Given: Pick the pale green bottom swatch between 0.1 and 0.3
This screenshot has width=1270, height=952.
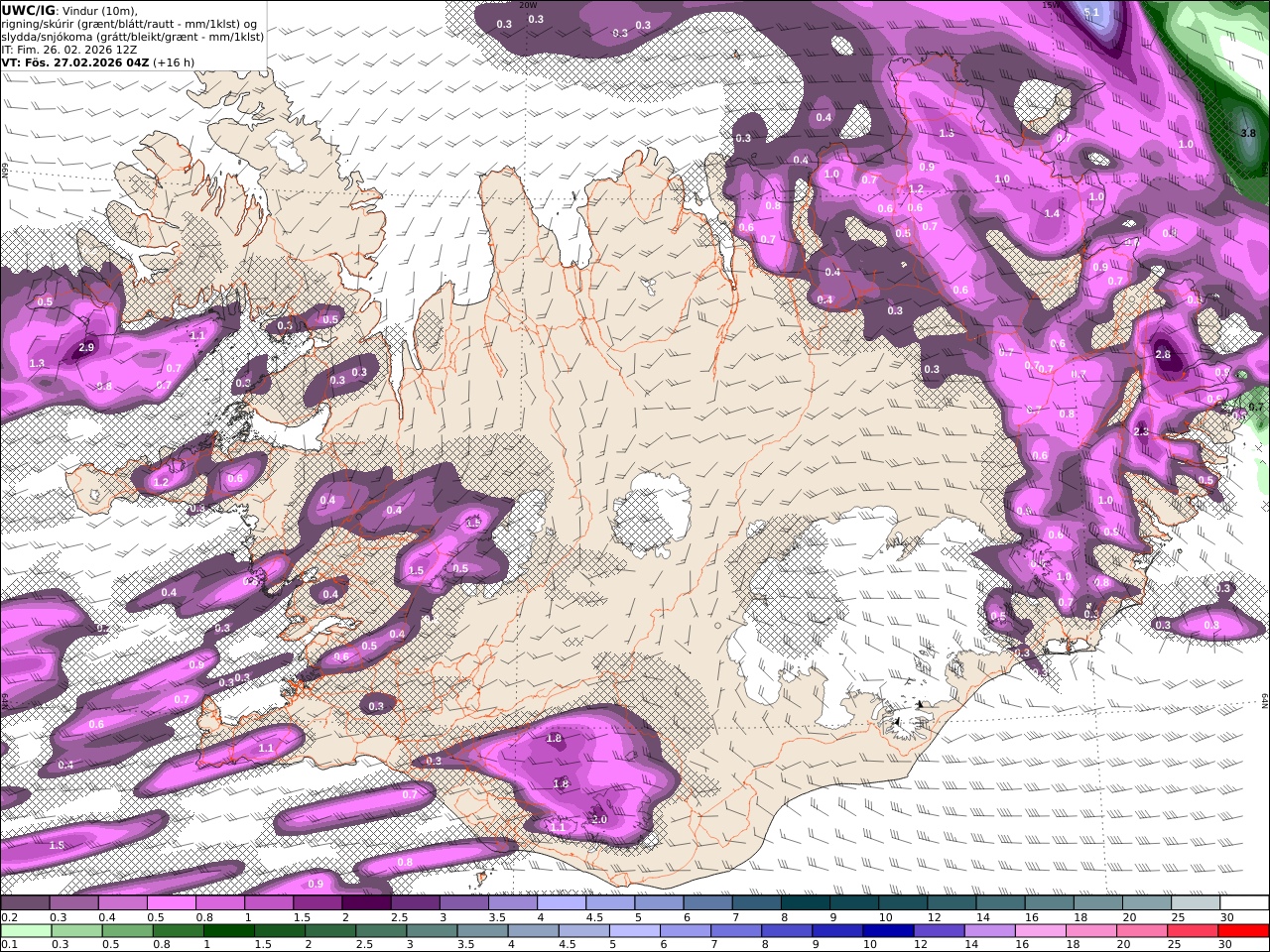Looking at the screenshot, I should tap(26, 930).
